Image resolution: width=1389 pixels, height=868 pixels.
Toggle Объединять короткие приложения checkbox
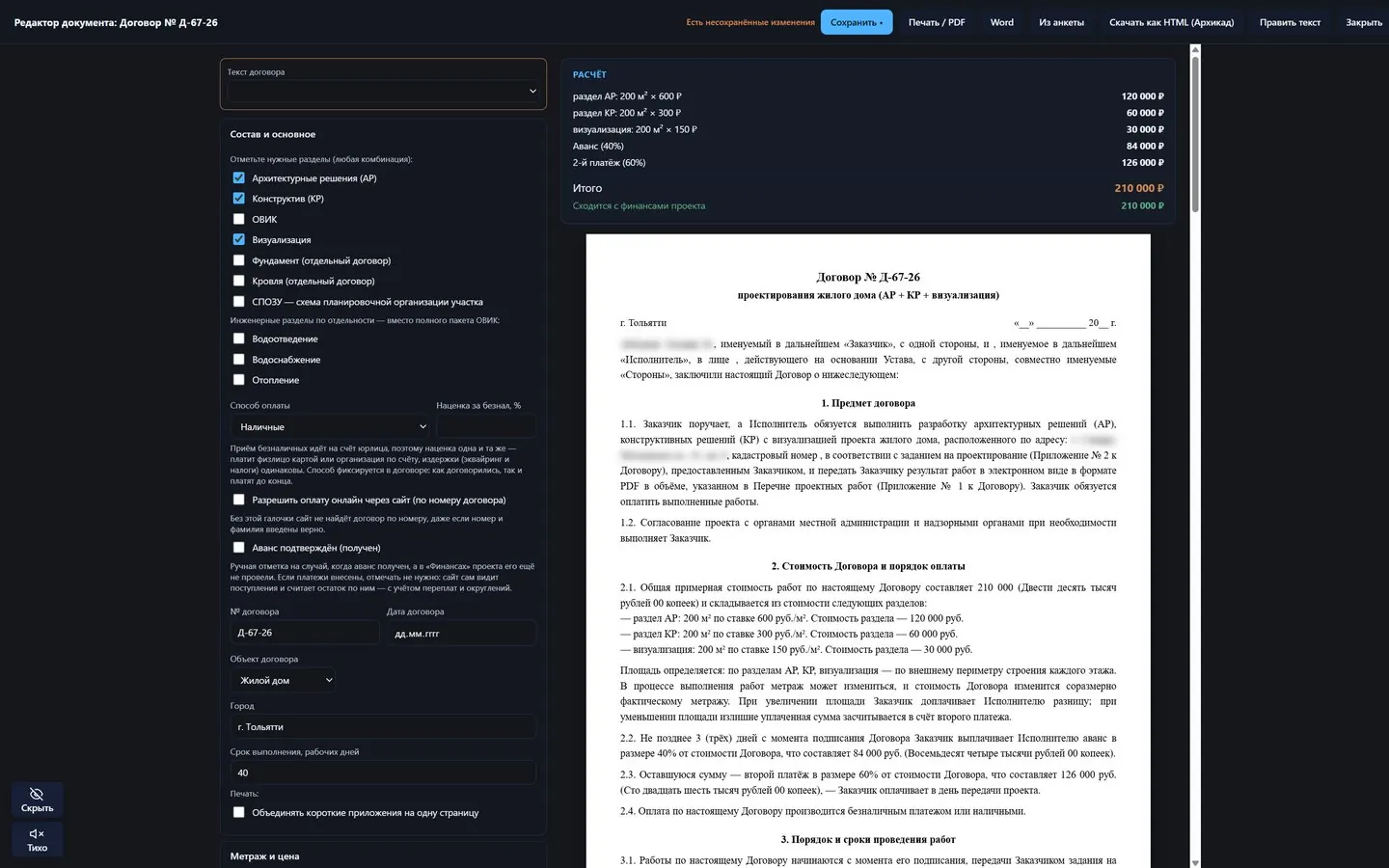238,812
